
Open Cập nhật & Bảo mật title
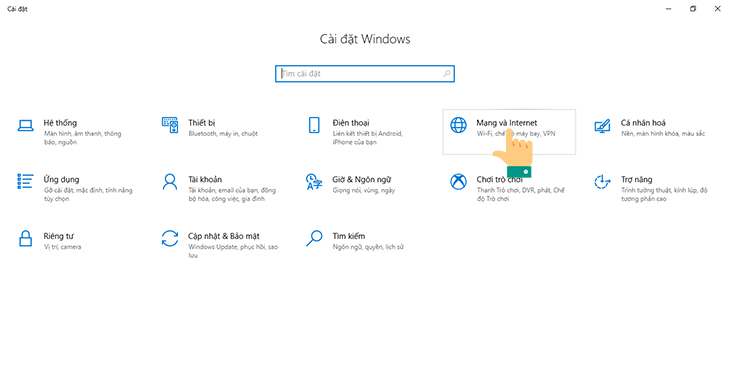pos(224,236)
